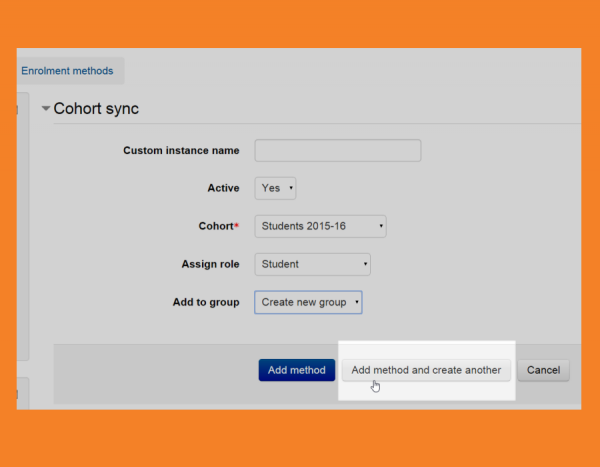Click the arrow on the Cohort dropdown
The width and height of the screenshot is (600, 467).
pyautogui.click(x=381, y=226)
